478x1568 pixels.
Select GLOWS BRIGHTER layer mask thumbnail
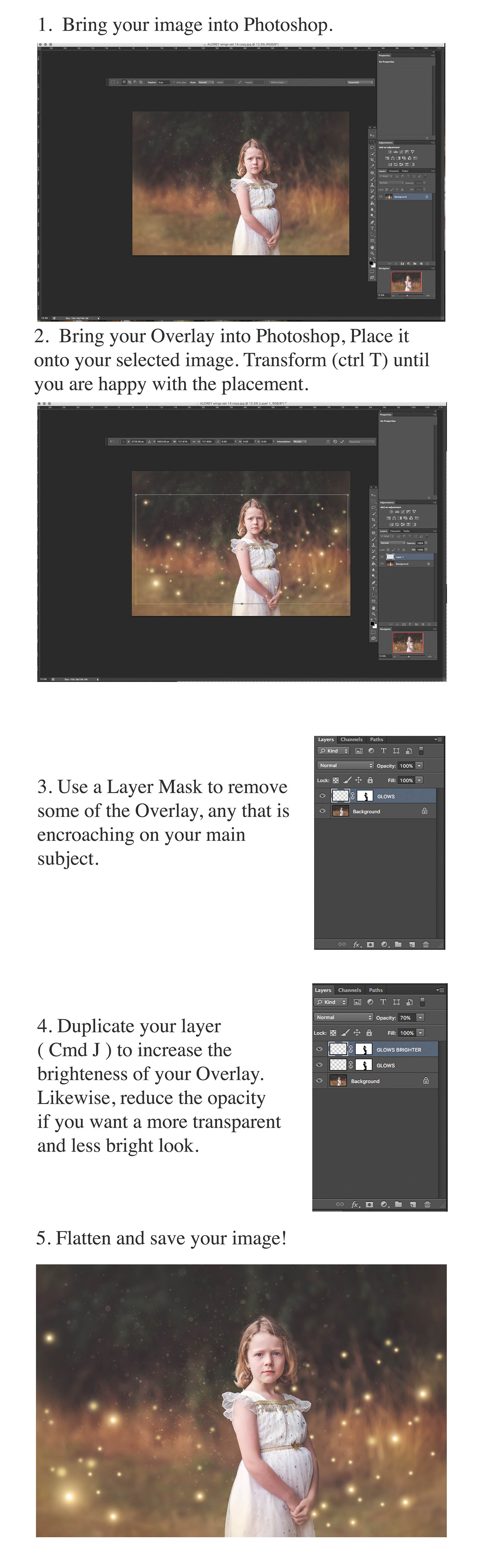point(364,1049)
